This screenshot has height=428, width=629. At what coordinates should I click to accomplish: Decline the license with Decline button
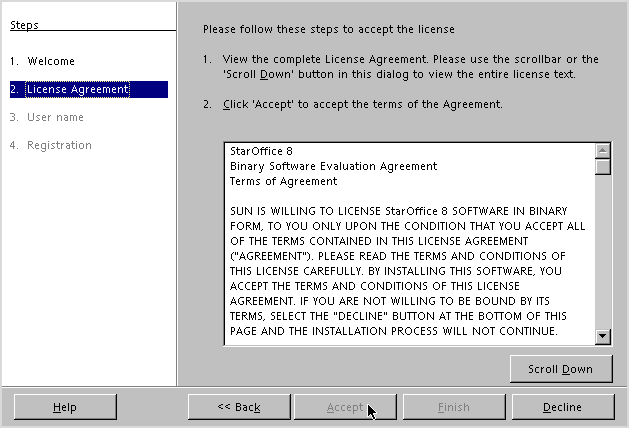click(563, 407)
